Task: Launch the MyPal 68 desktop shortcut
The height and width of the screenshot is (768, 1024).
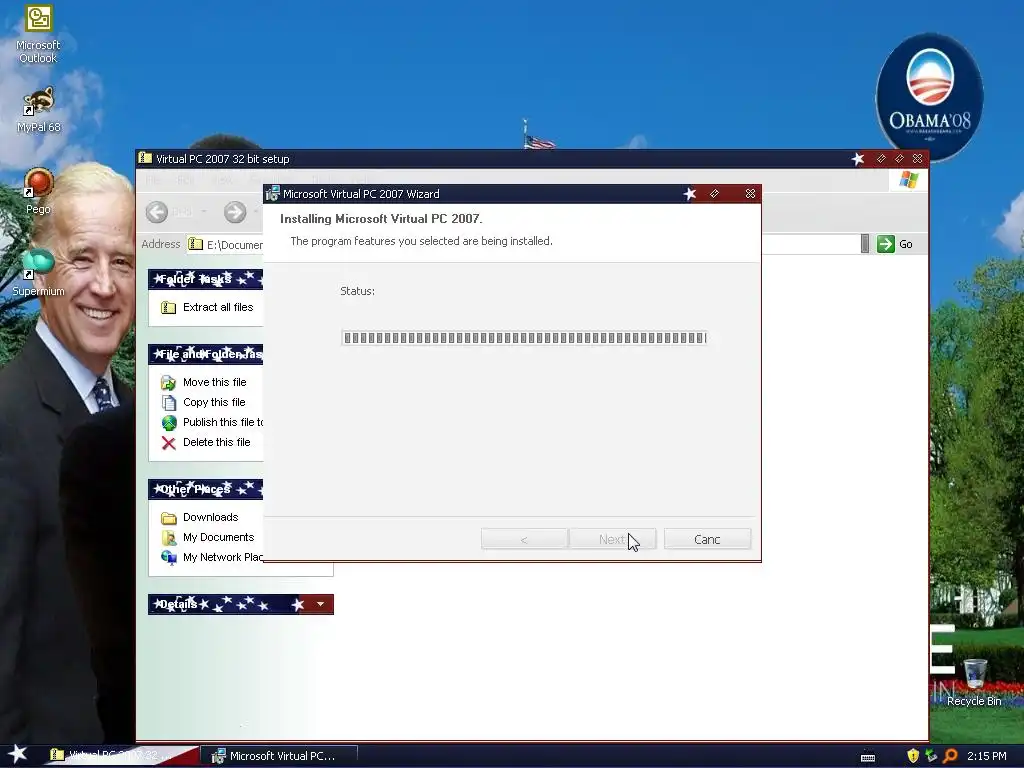Action: (38, 110)
